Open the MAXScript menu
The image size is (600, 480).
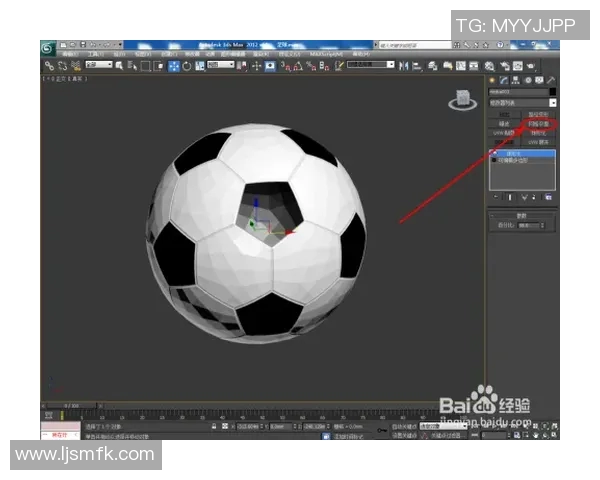323,54
